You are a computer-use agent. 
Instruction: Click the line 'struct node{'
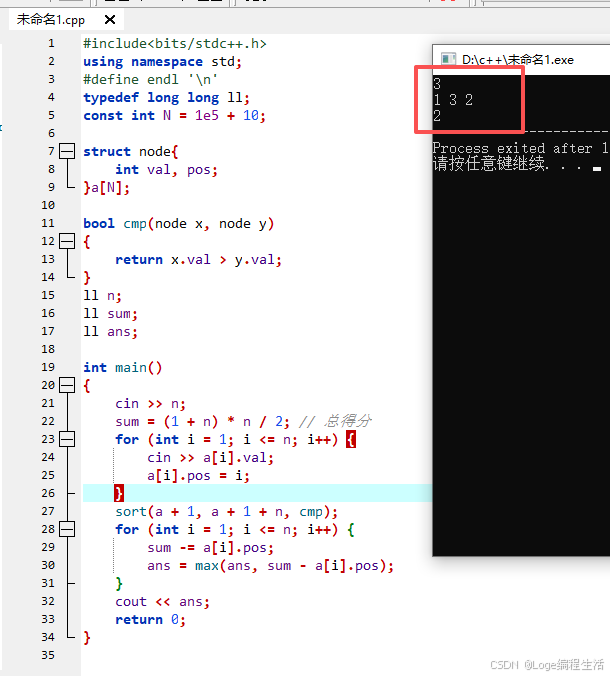[x=131, y=152]
